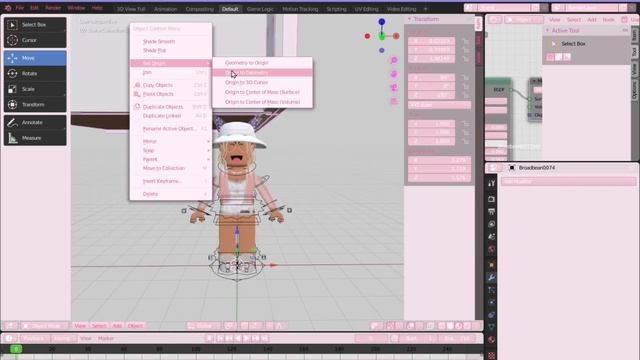This screenshot has height=360, width=640.
Task: Open the Keying popover in timeline
Action: [x=64, y=338]
